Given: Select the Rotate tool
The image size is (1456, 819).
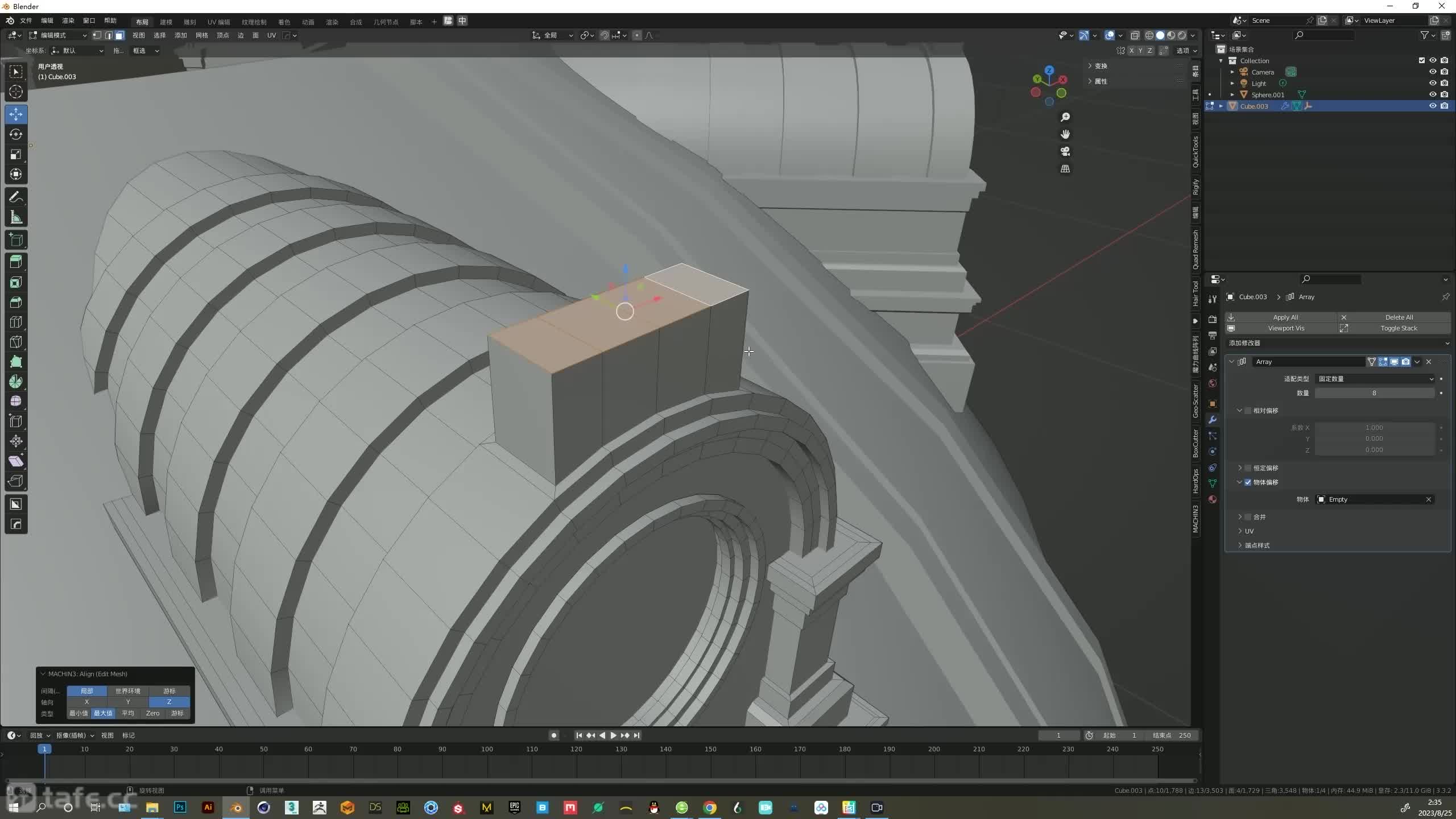Looking at the screenshot, I should (16, 134).
